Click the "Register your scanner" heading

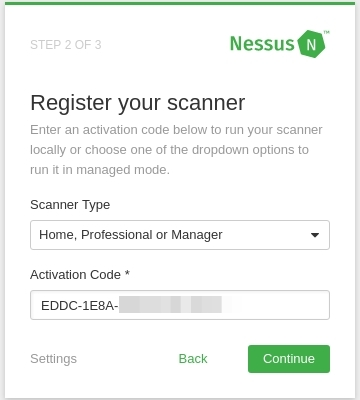coord(138,103)
